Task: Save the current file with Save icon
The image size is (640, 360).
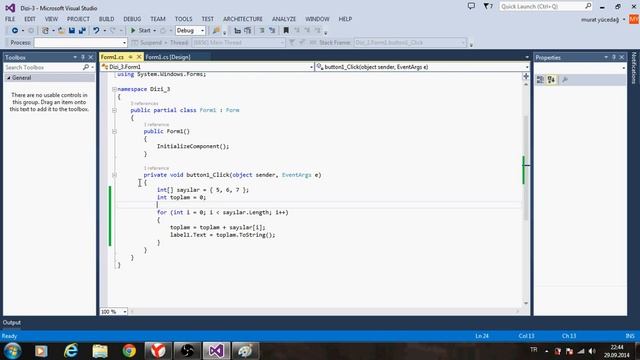Action: coord(72,31)
